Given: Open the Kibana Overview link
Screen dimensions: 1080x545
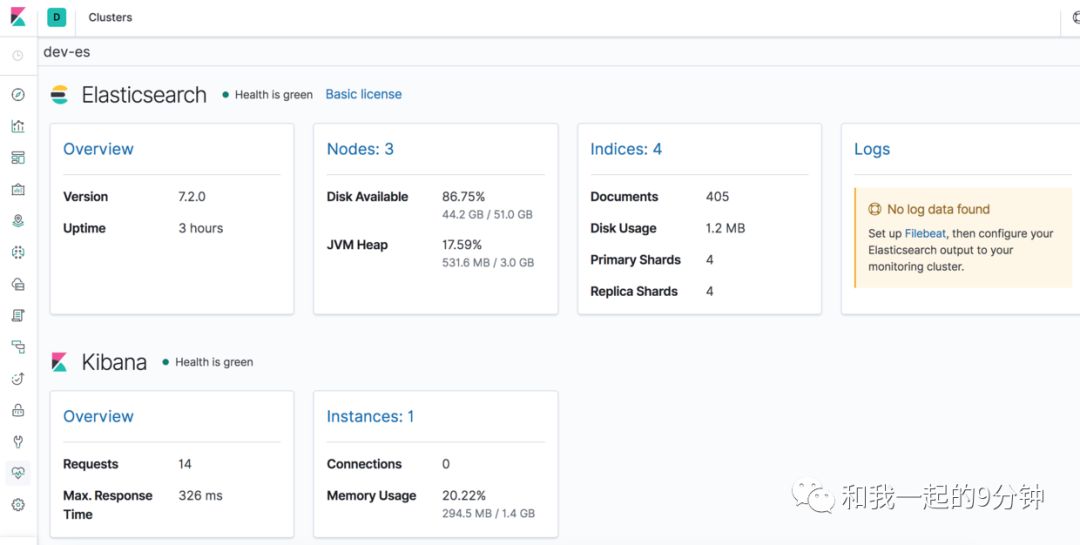Looking at the screenshot, I should (x=98, y=416).
